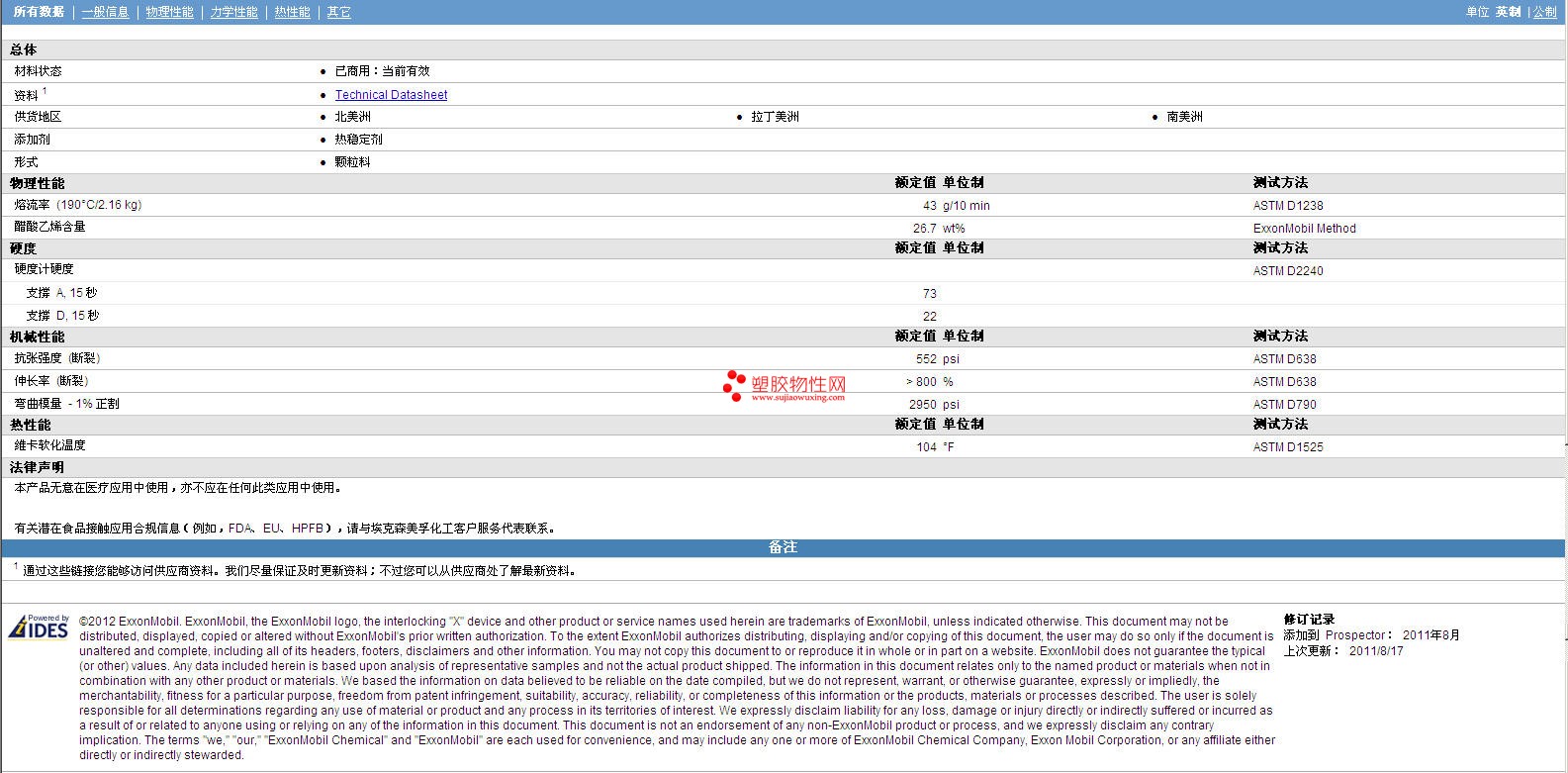Select the 所有数据 tab
1568x773 pixels.
[39, 12]
